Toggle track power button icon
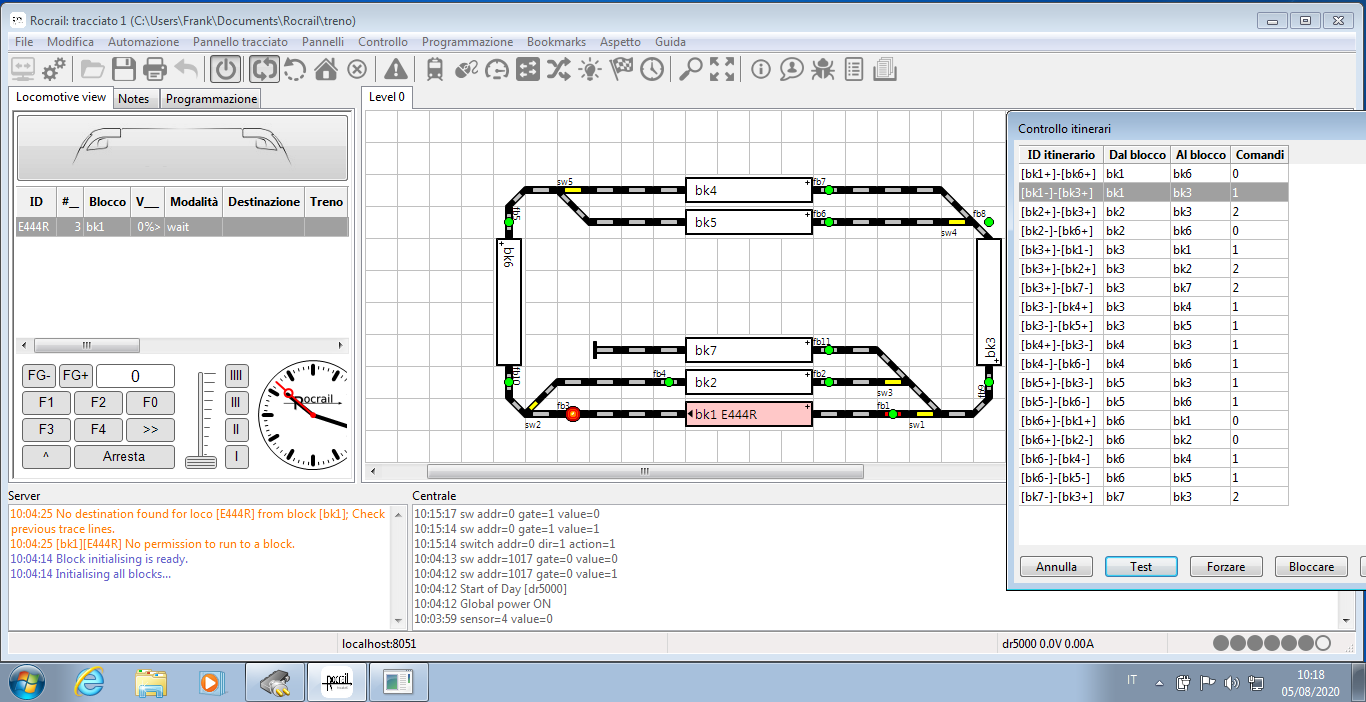This screenshot has height=702, width=1366. (x=226, y=69)
